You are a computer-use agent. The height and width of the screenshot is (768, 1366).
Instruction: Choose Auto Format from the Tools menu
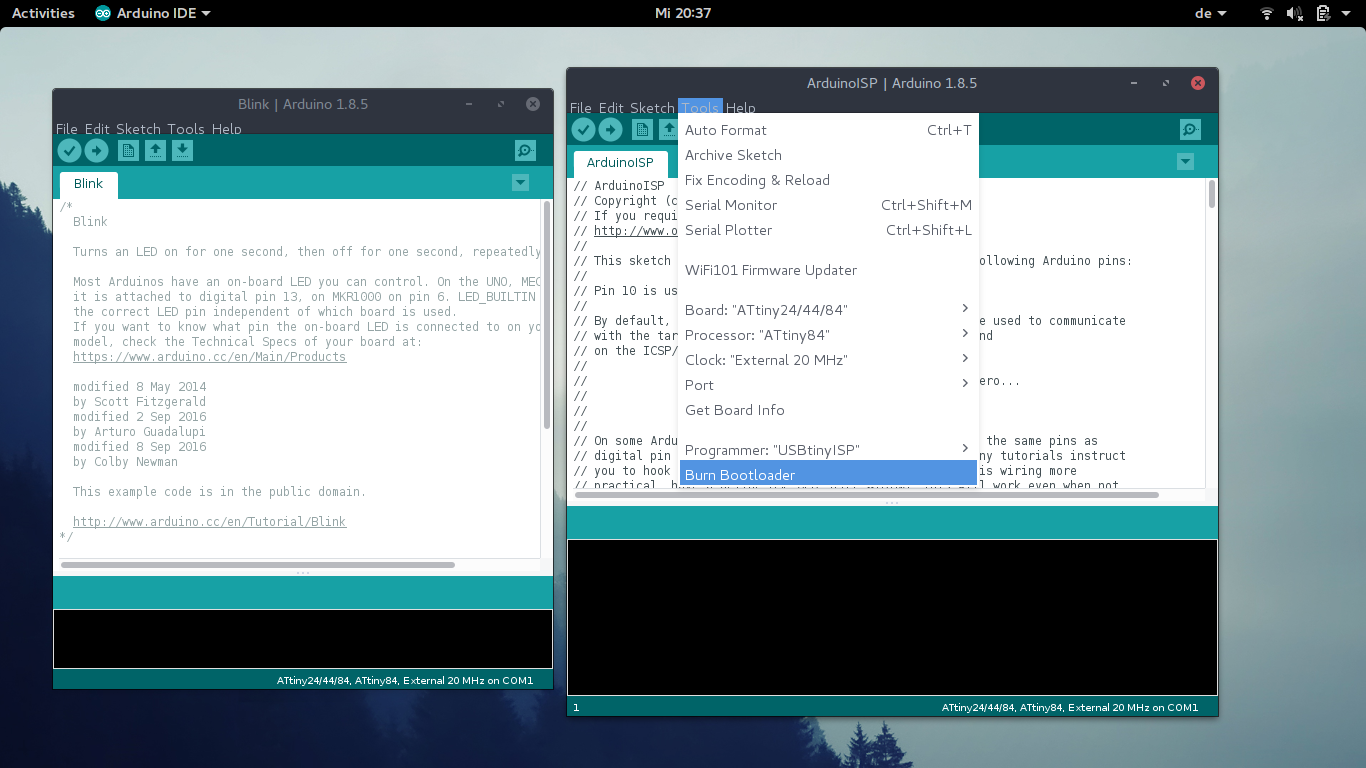click(828, 130)
